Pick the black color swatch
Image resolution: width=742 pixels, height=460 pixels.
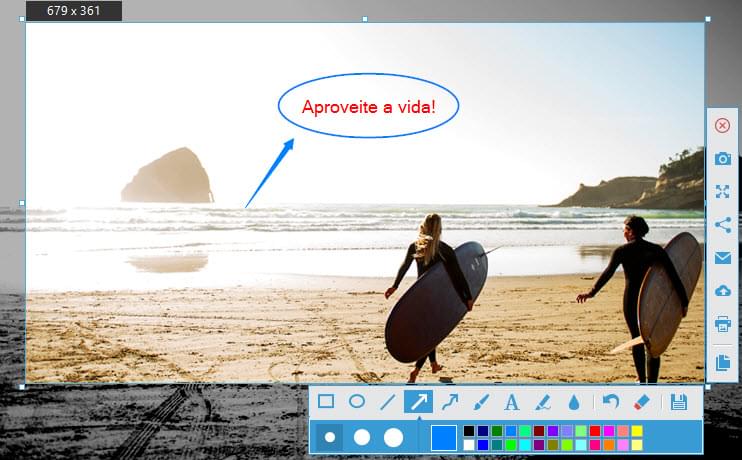(x=469, y=431)
